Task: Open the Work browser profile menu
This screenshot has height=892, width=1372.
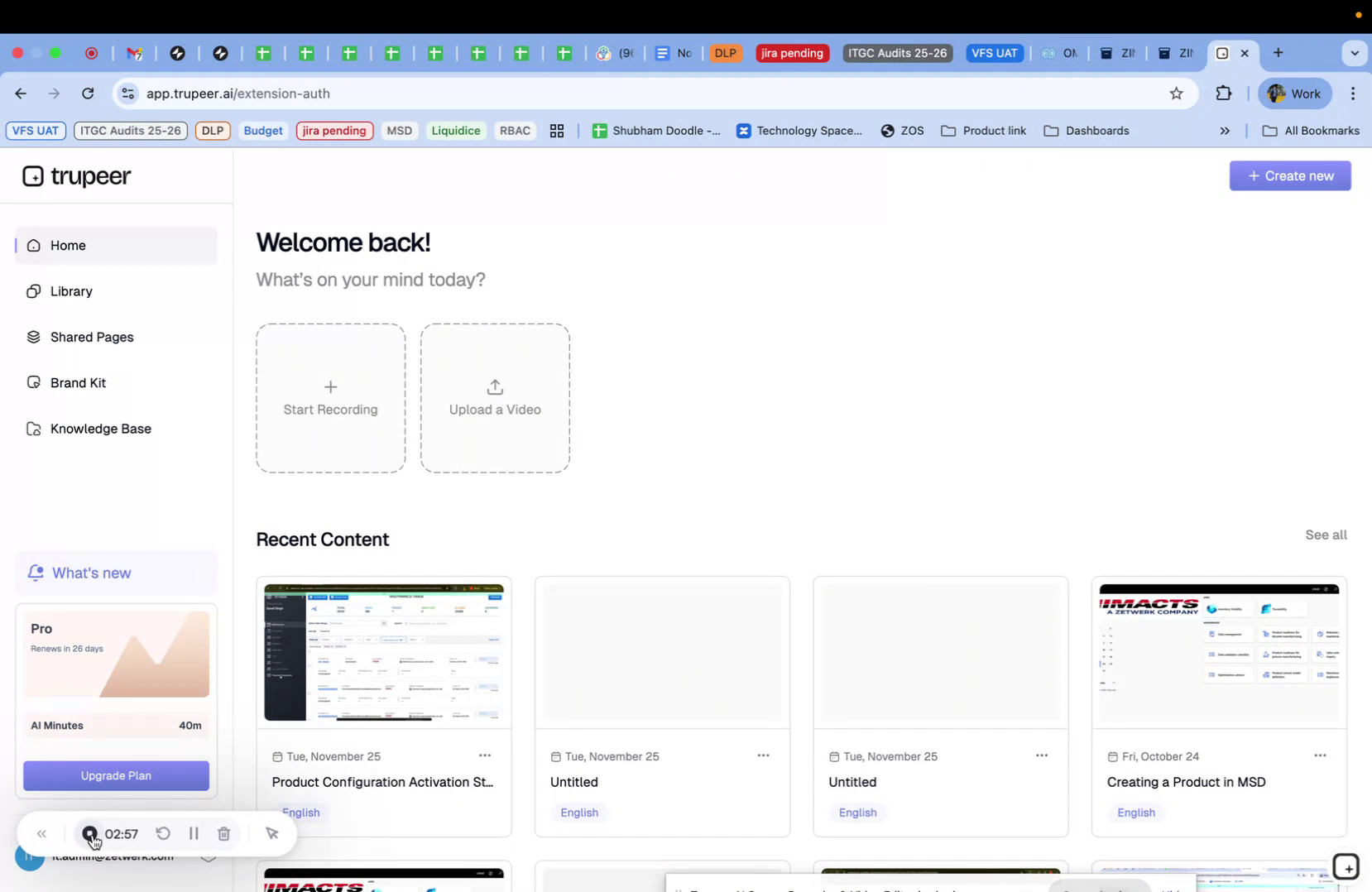Action: (x=1293, y=94)
